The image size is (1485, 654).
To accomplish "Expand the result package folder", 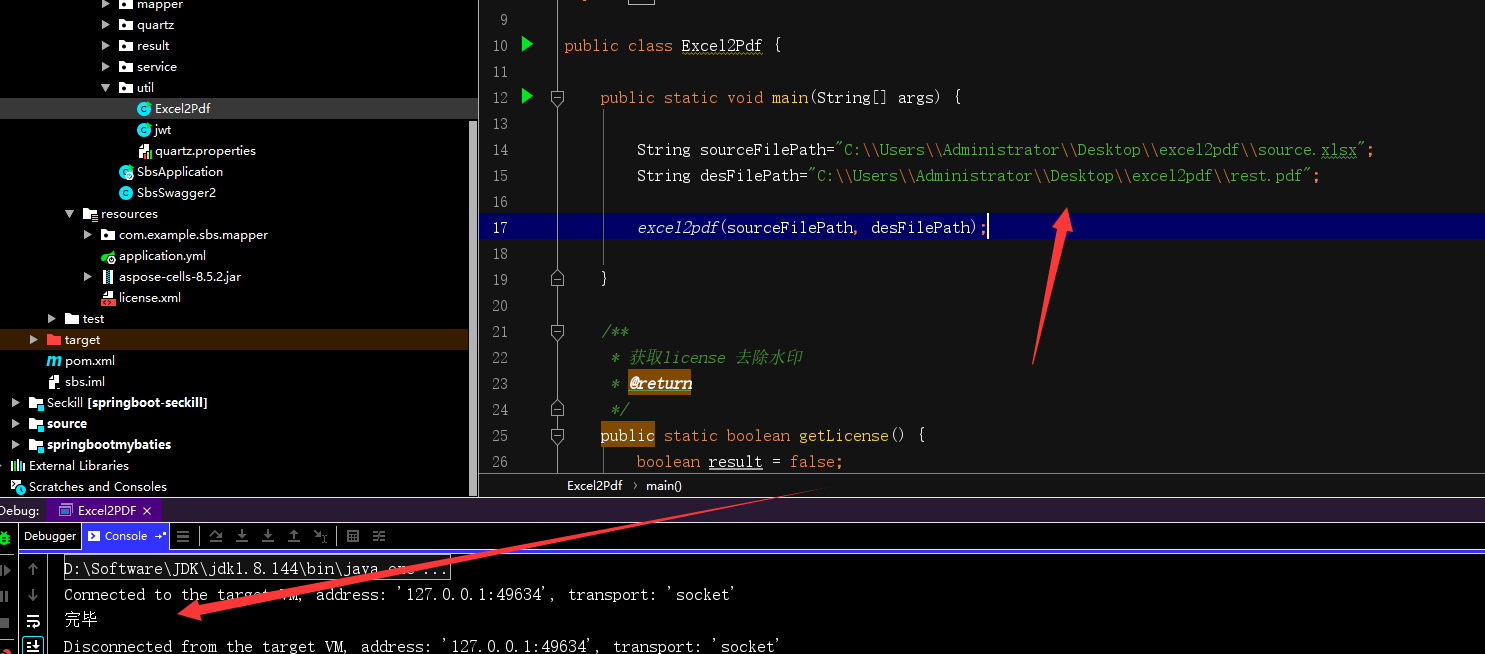I will click(106, 45).
